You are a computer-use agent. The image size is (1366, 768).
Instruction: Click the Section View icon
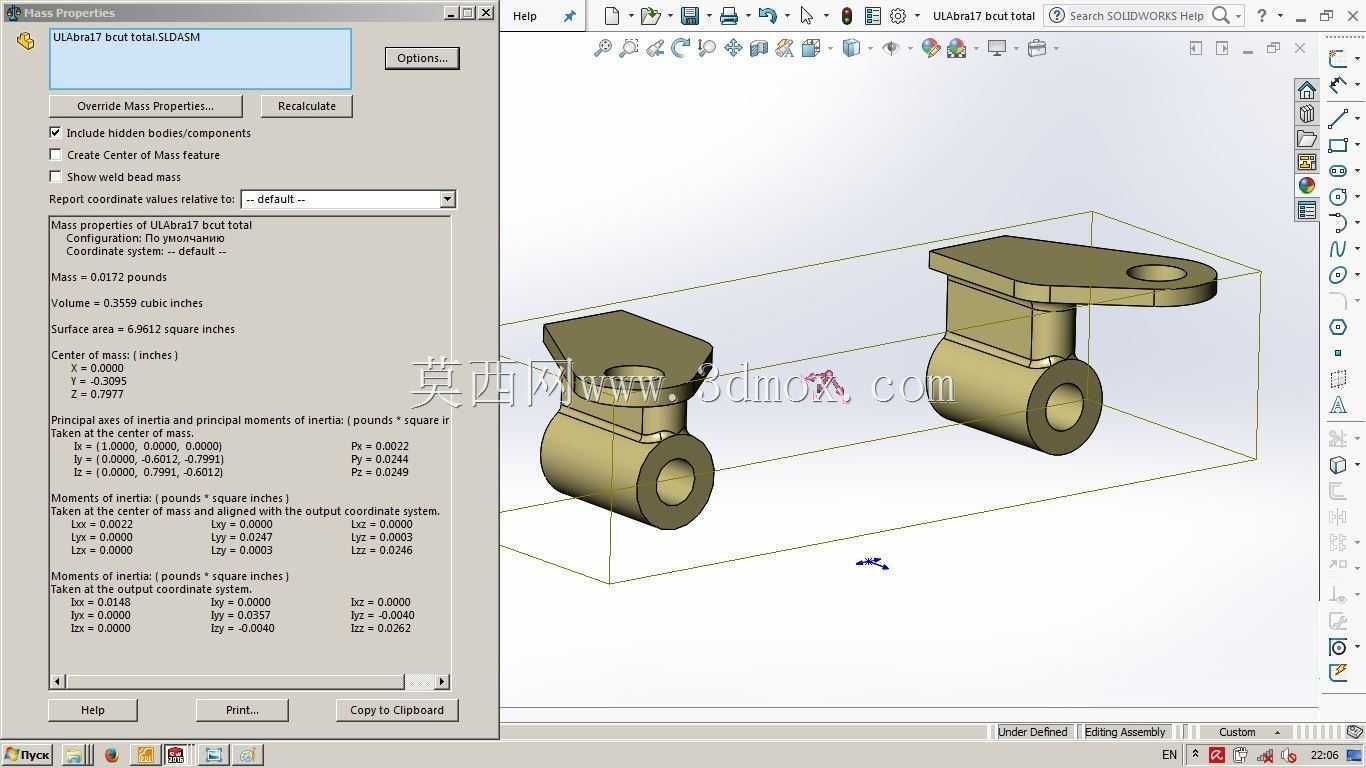pyautogui.click(x=759, y=48)
